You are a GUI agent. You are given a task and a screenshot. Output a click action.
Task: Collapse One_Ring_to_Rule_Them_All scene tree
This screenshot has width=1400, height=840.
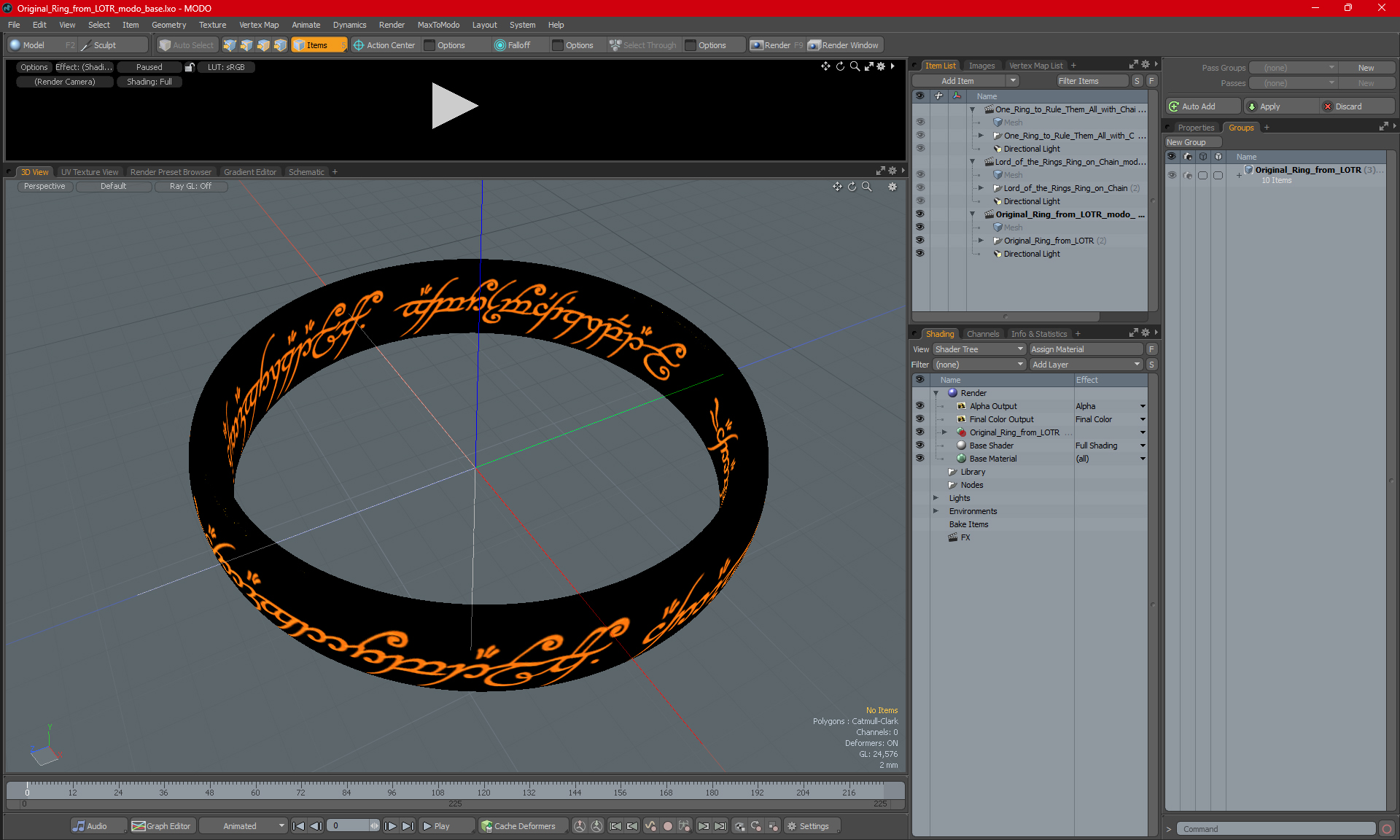pos(972,109)
